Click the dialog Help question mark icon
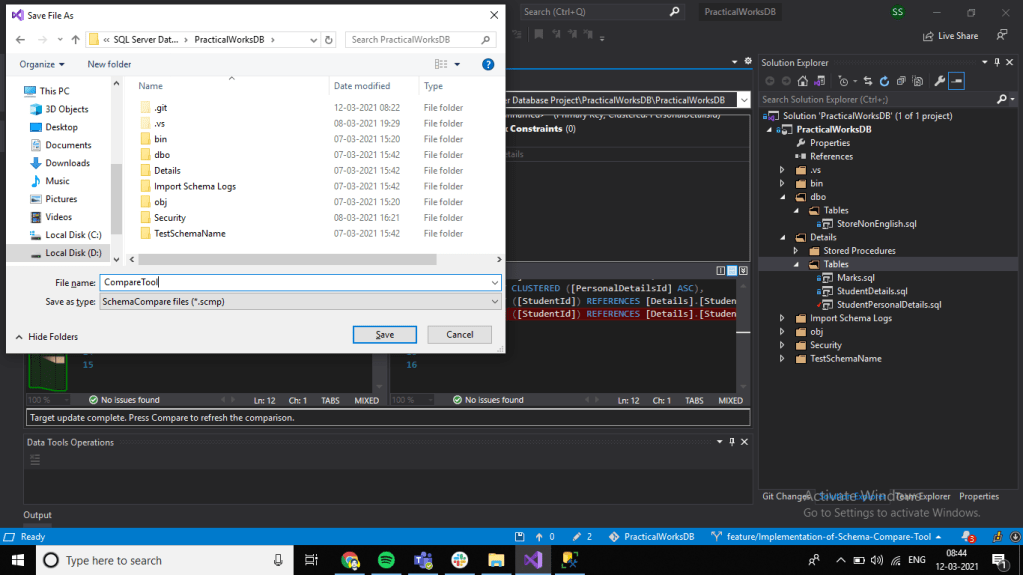1023x575 pixels. 488,64
